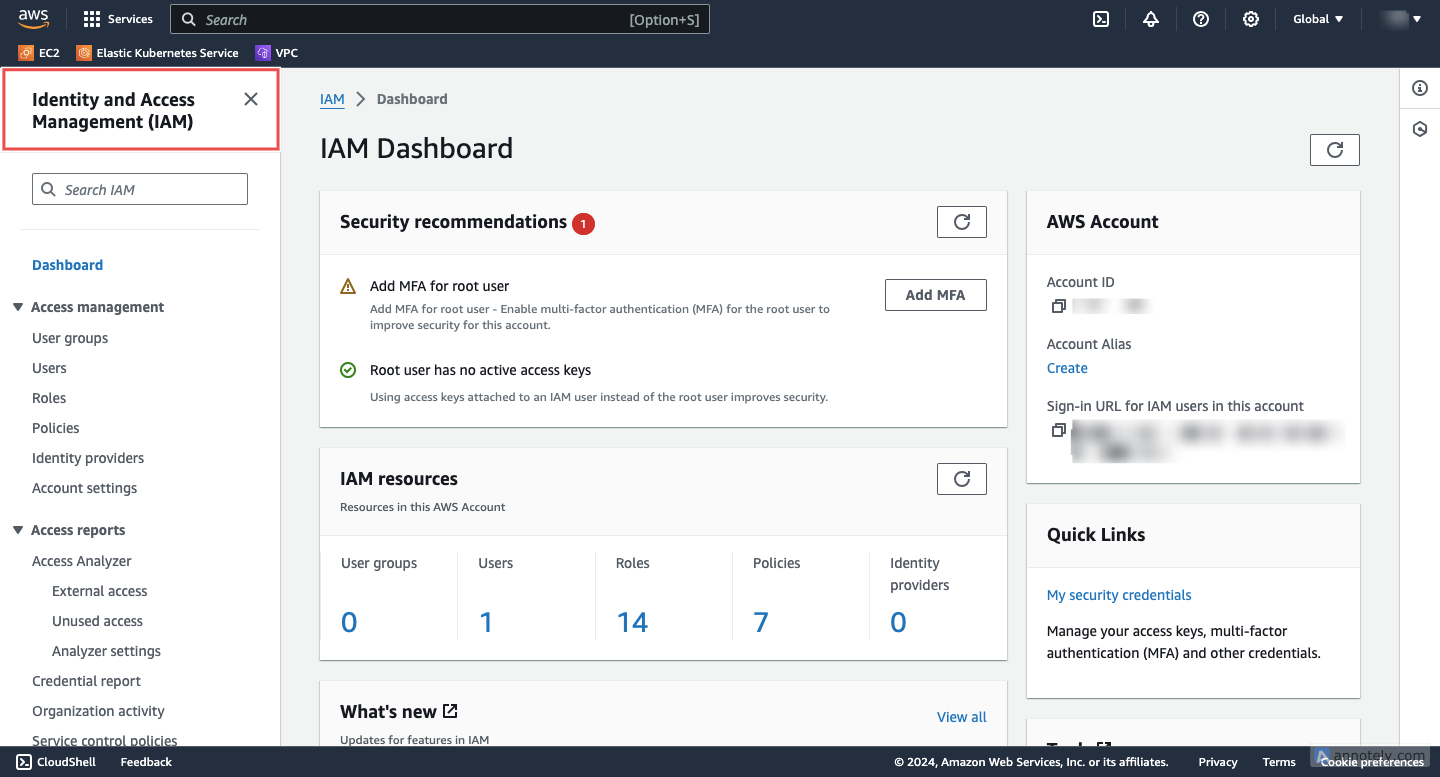Select Policies in the left navigation
This screenshot has height=777, width=1440.
click(56, 428)
